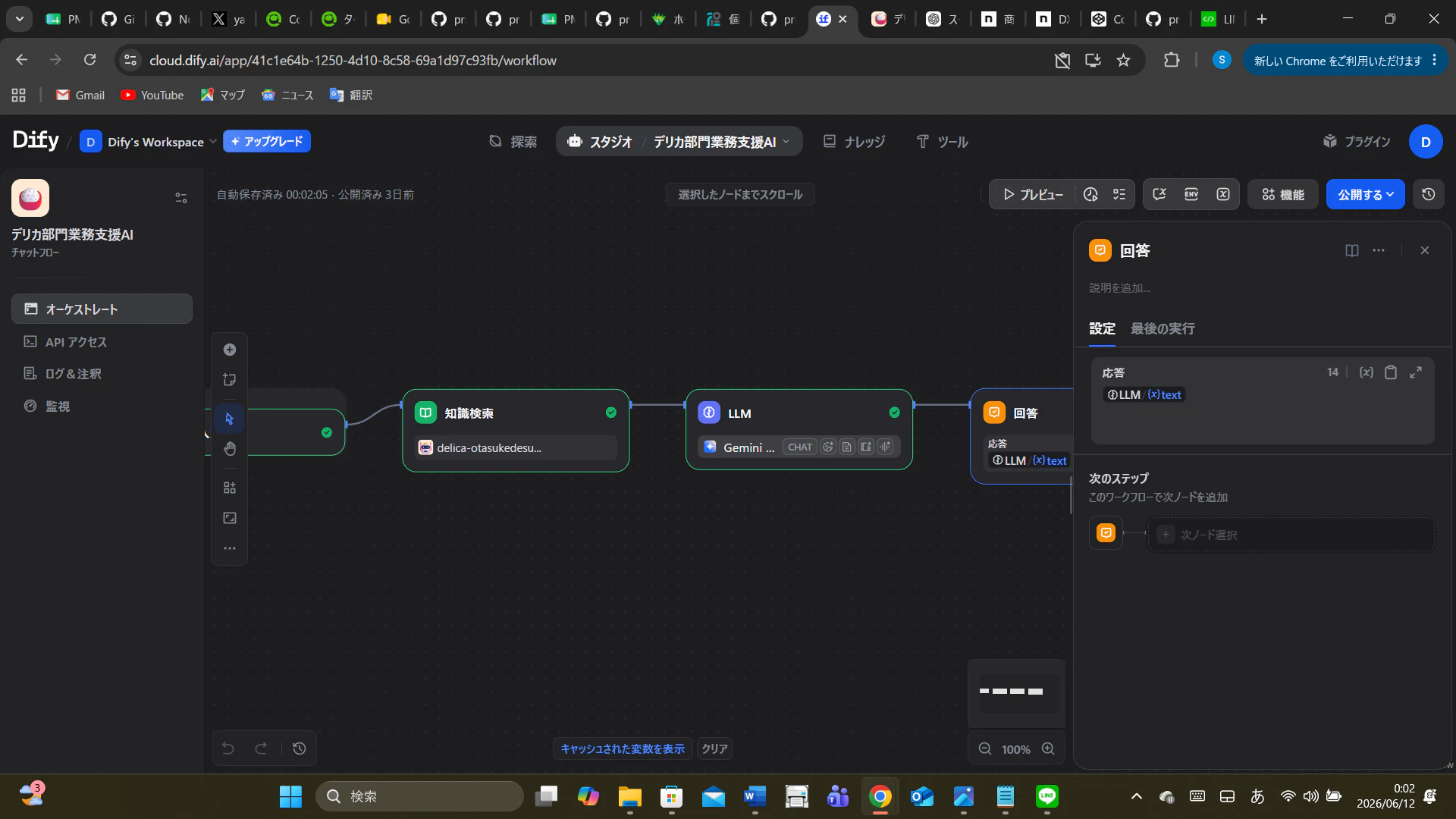
Task: Switch to the 最後の実行 tab
Action: pyautogui.click(x=1163, y=328)
